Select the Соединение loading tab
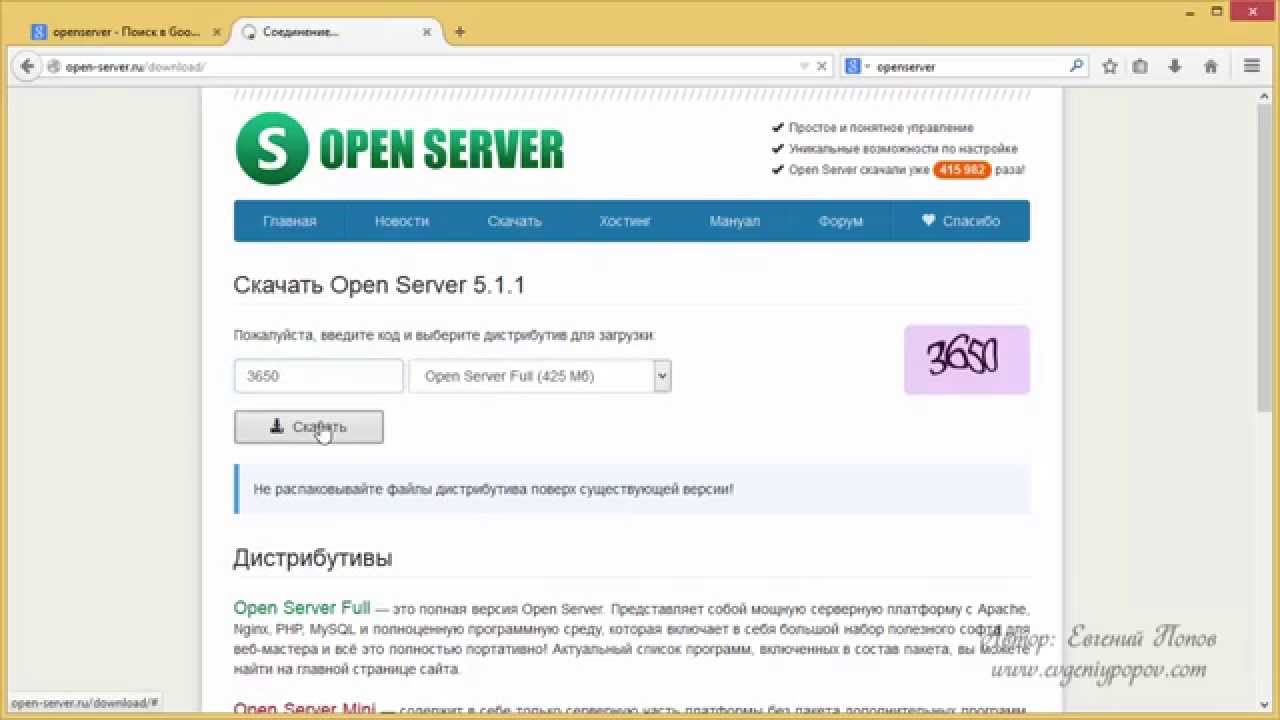Screen dimensions: 1280x720 [335, 32]
